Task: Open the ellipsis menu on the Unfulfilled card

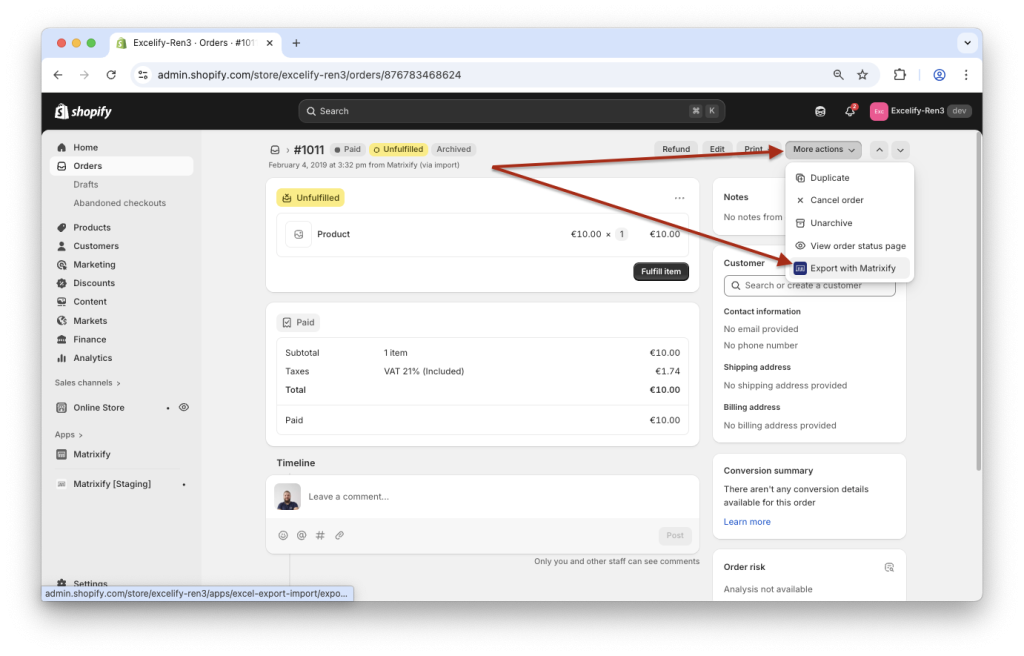Action: [680, 197]
